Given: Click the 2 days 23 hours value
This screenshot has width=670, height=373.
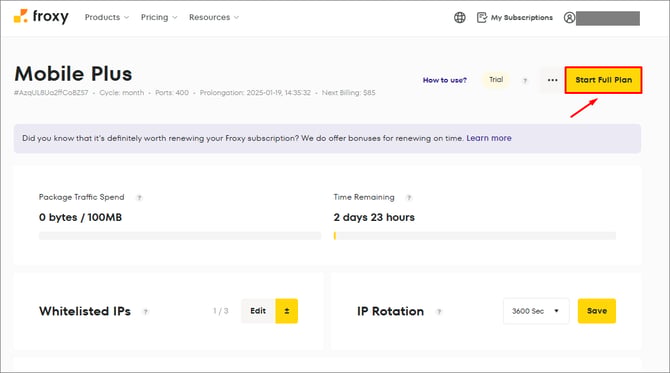Looking at the screenshot, I should point(374,217).
